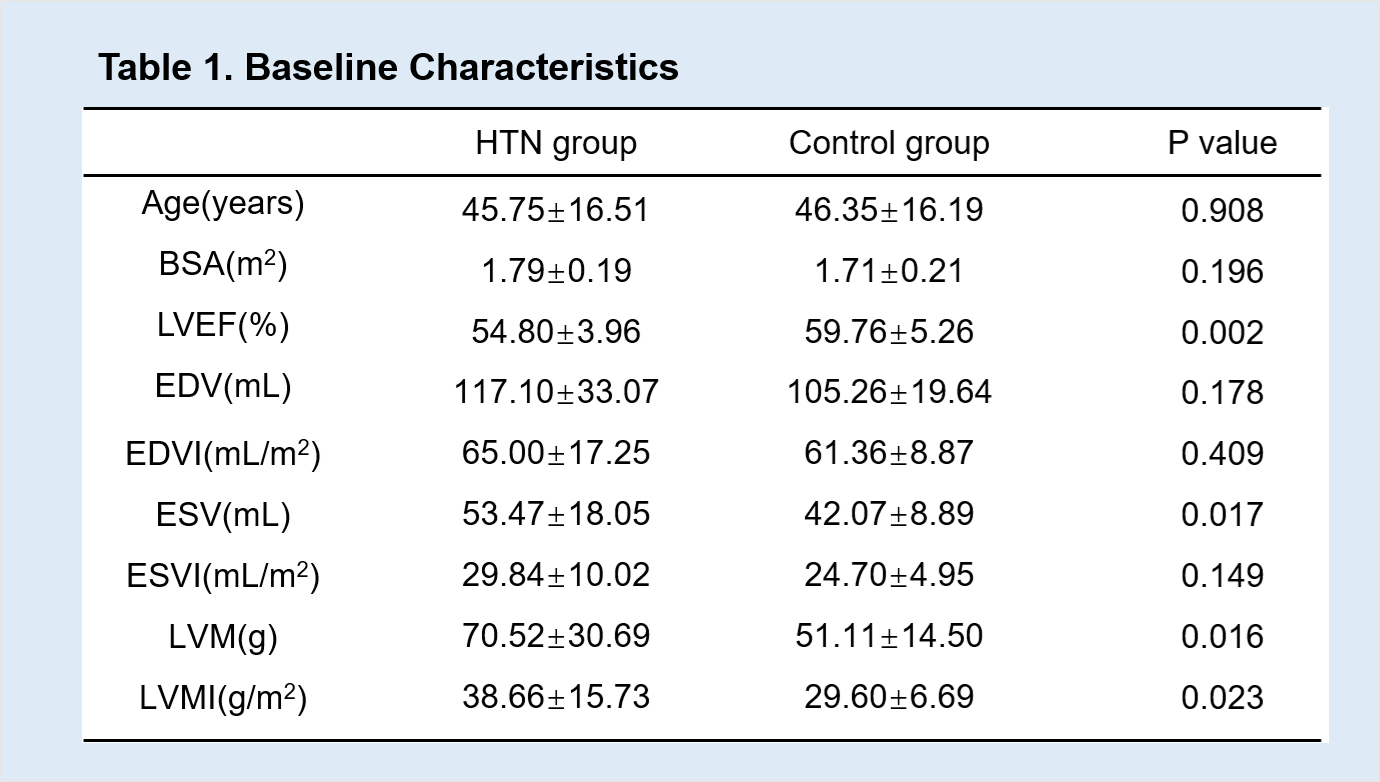1380x782 pixels.
Task: Click the LVEF(%) row label
Action: [223, 326]
